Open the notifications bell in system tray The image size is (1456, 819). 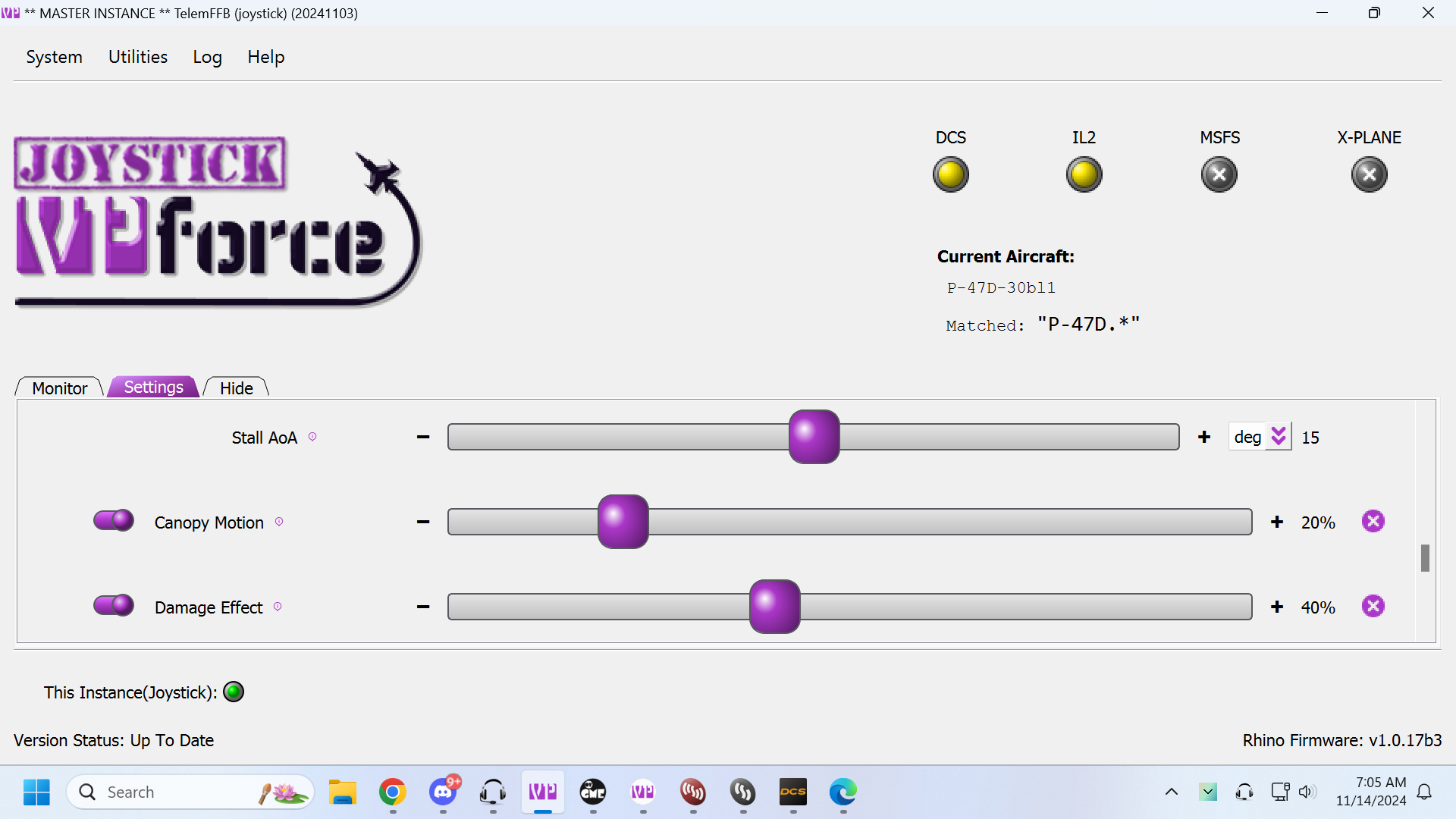click(x=1424, y=792)
